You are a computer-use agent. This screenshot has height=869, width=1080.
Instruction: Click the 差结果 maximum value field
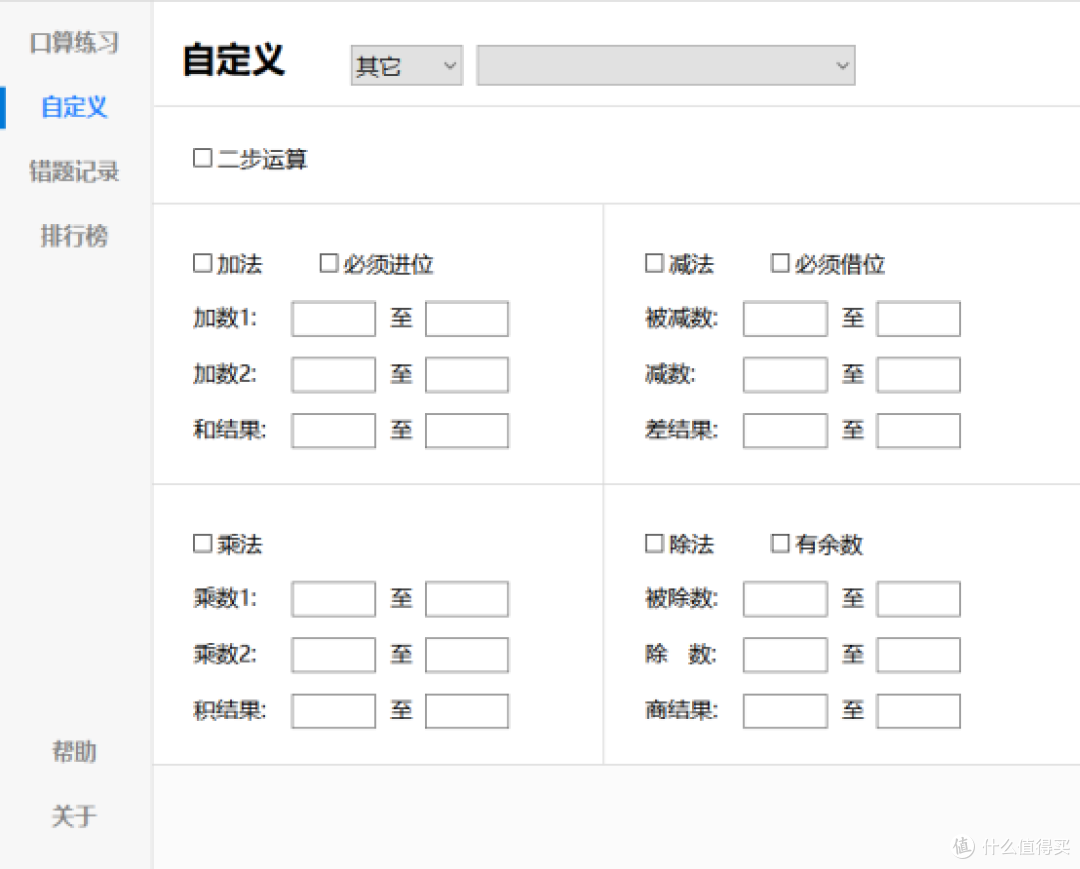point(918,430)
